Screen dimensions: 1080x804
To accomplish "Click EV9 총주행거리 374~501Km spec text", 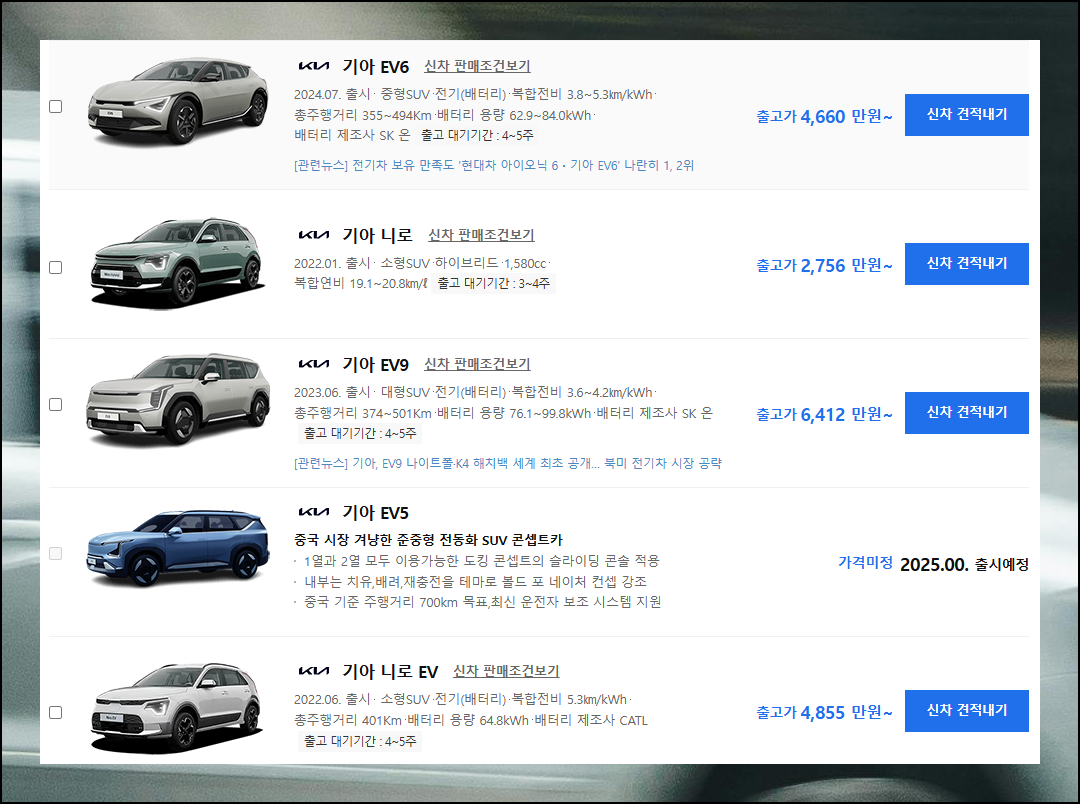I will (x=363, y=413).
